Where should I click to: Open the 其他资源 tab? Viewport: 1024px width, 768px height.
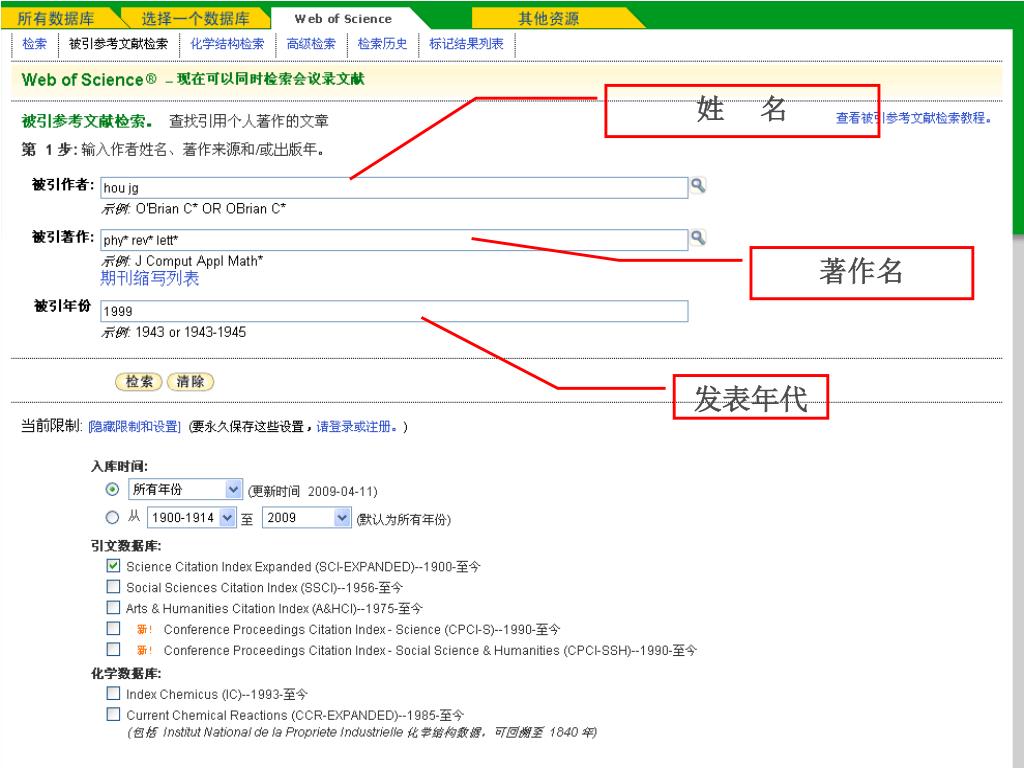pos(549,18)
